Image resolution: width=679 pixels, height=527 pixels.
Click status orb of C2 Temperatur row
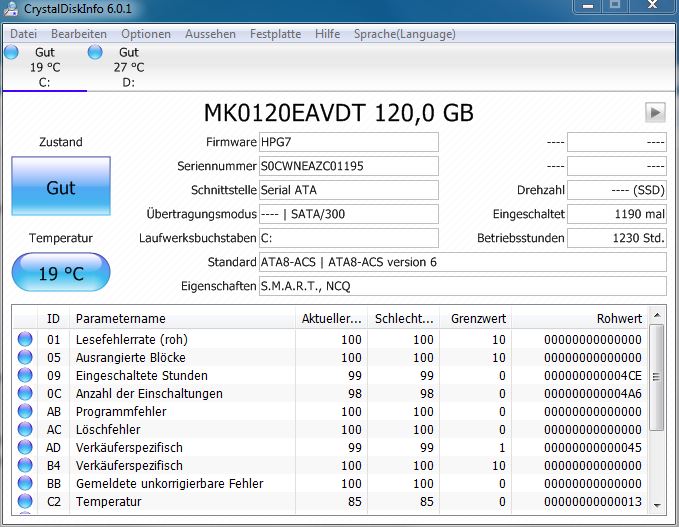[25, 501]
